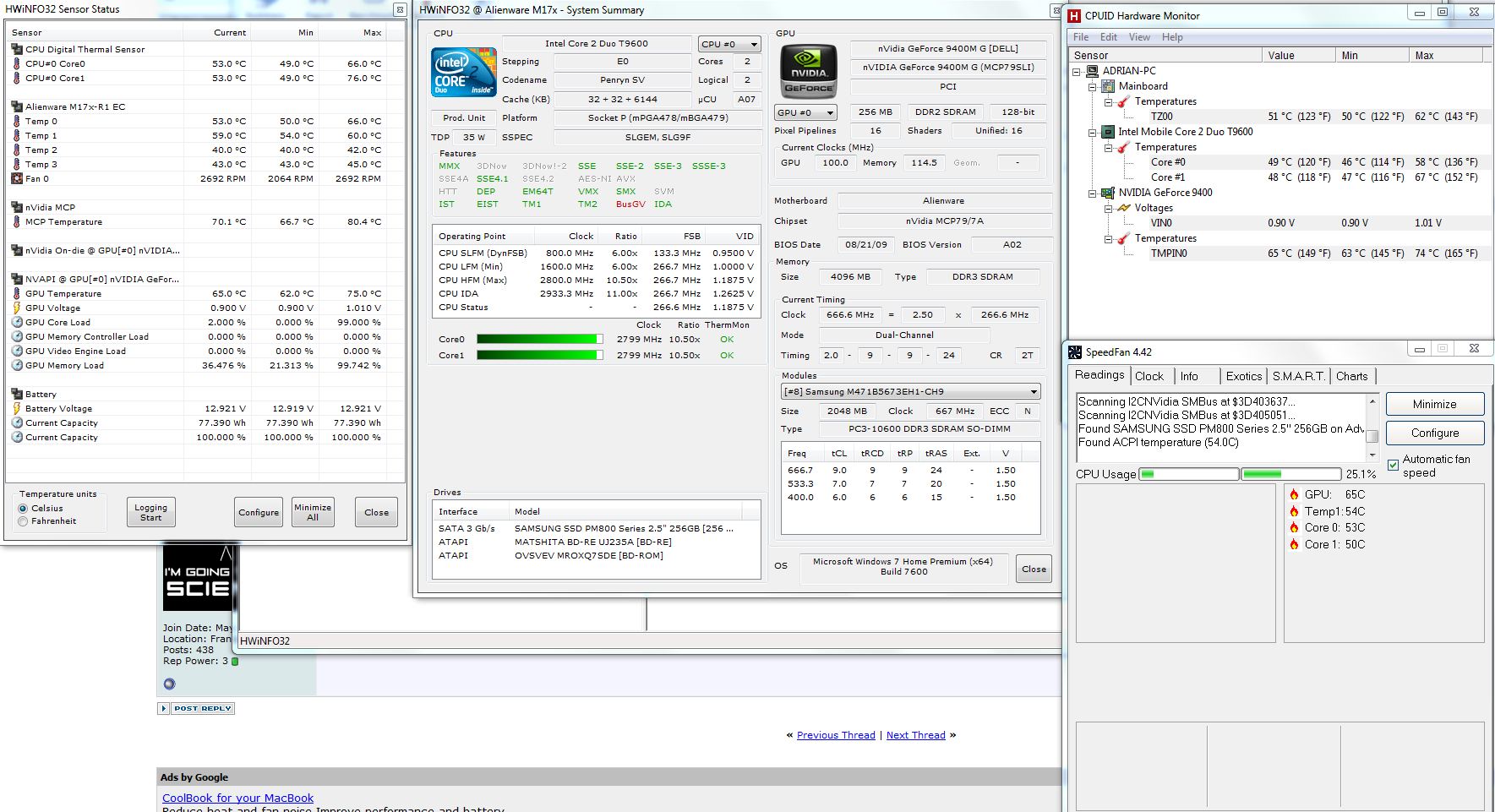
Task: Click the Mainboard icon in HWMonitor tree
Action: (x=1108, y=86)
